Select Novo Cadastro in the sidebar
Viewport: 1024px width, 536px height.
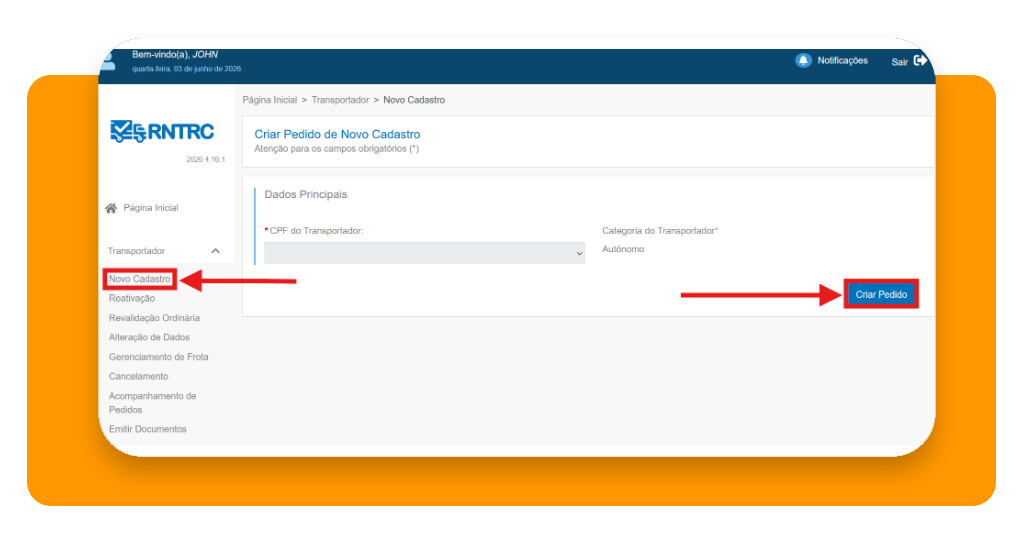(140, 279)
